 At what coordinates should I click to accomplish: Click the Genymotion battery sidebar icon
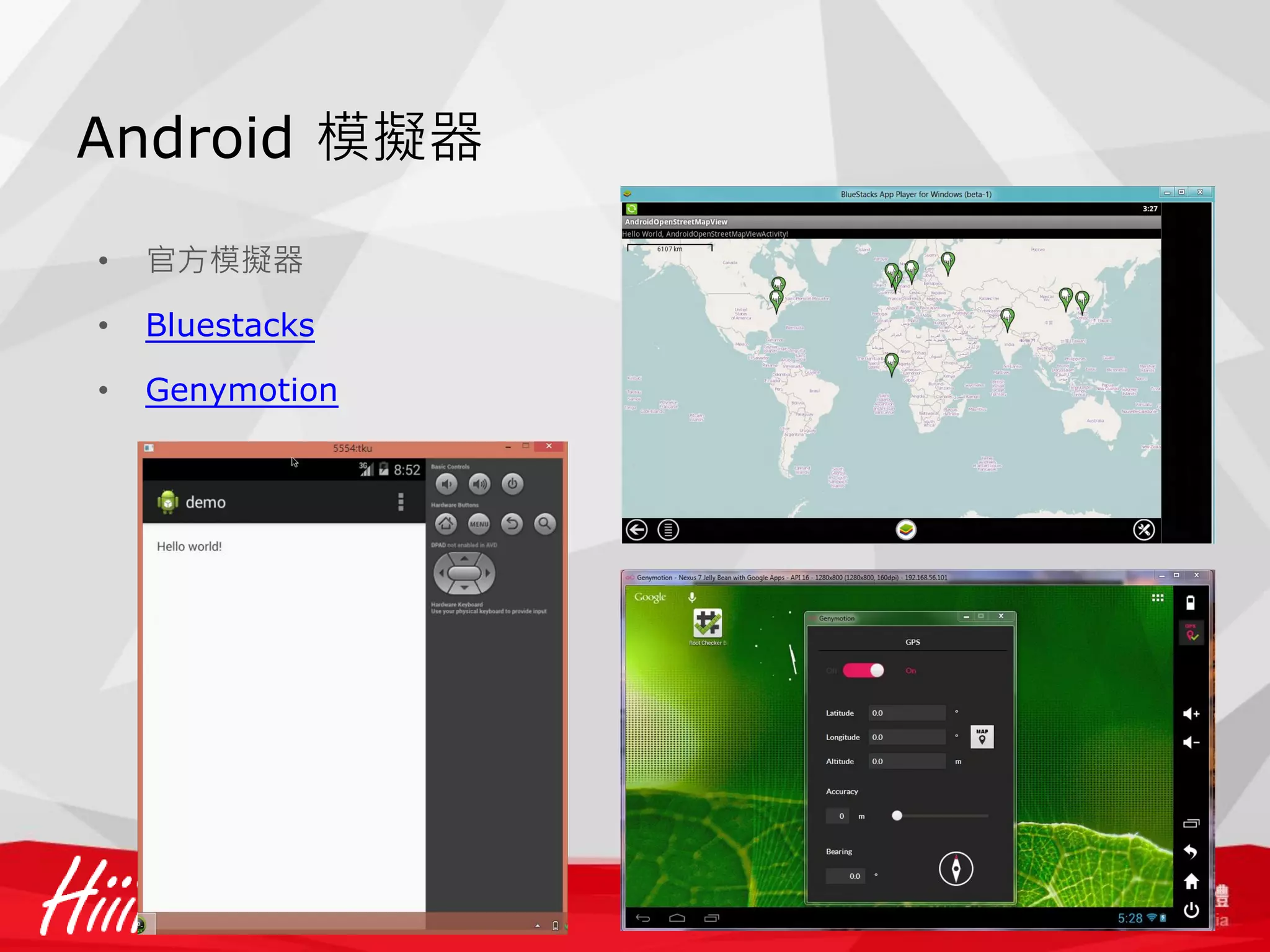point(1191,603)
